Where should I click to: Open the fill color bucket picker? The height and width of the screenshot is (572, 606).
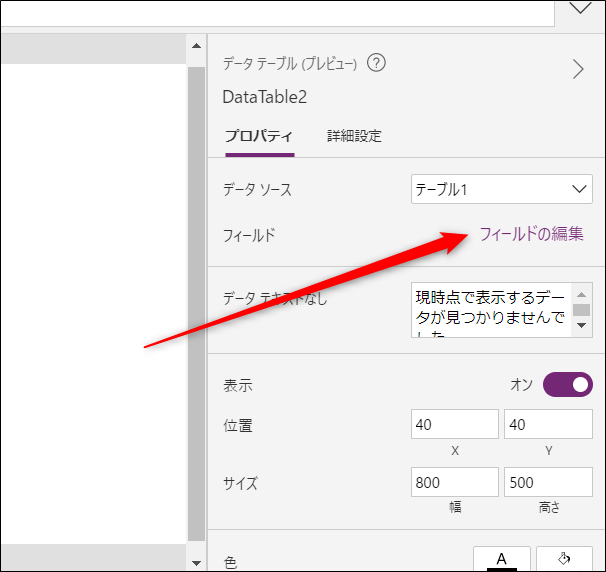tap(564, 559)
